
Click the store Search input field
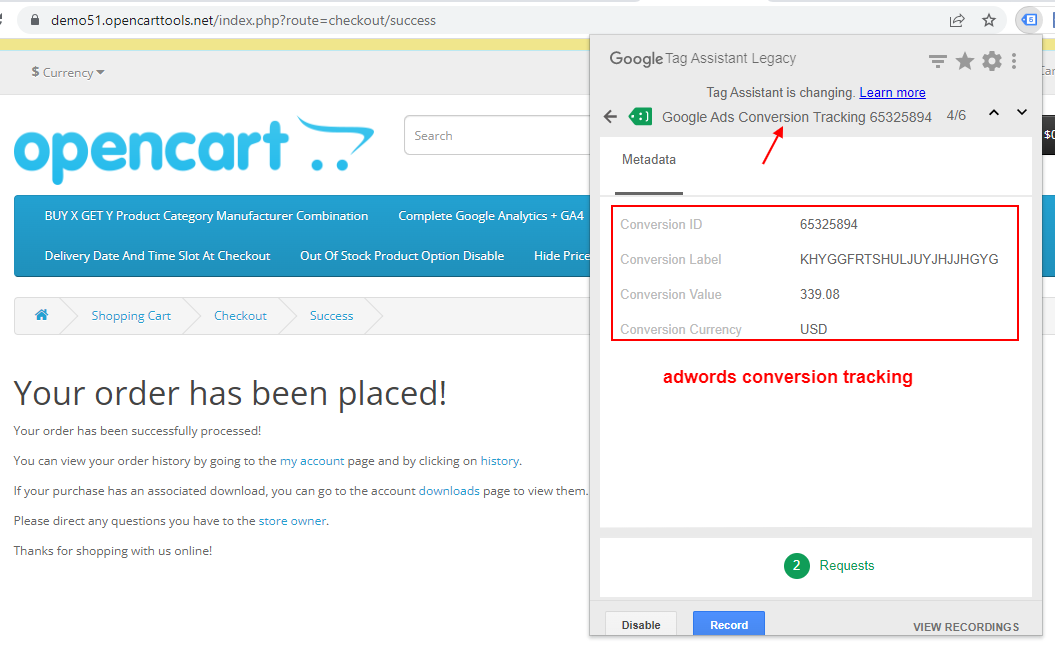pos(497,135)
